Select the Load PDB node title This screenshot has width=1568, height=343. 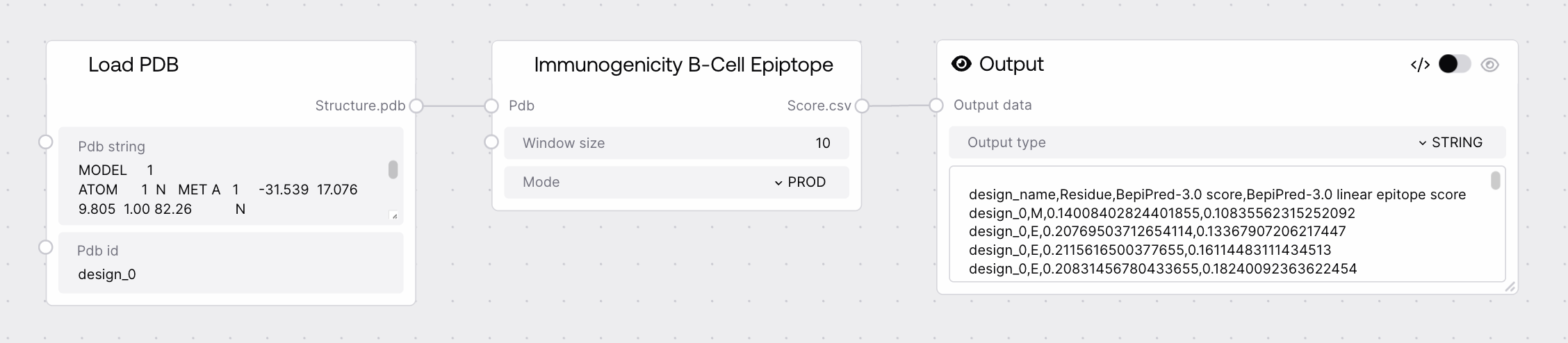(x=133, y=65)
